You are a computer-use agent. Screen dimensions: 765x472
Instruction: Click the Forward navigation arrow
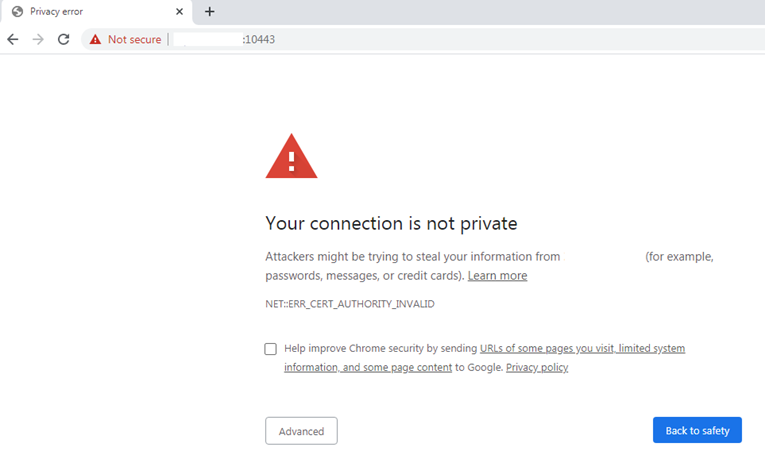[x=38, y=39]
